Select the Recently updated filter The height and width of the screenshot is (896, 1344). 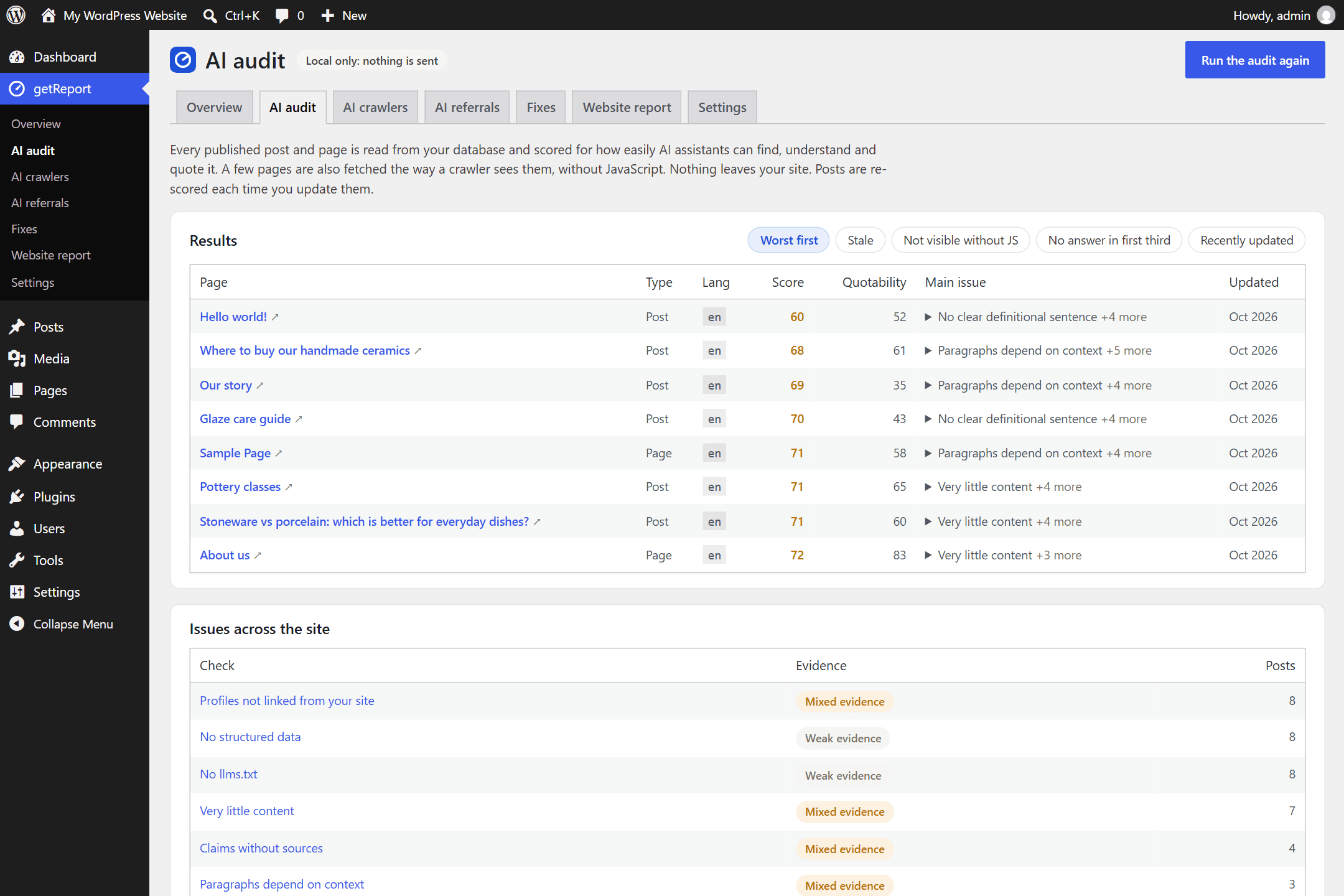pyautogui.click(x=1246, y=240)
